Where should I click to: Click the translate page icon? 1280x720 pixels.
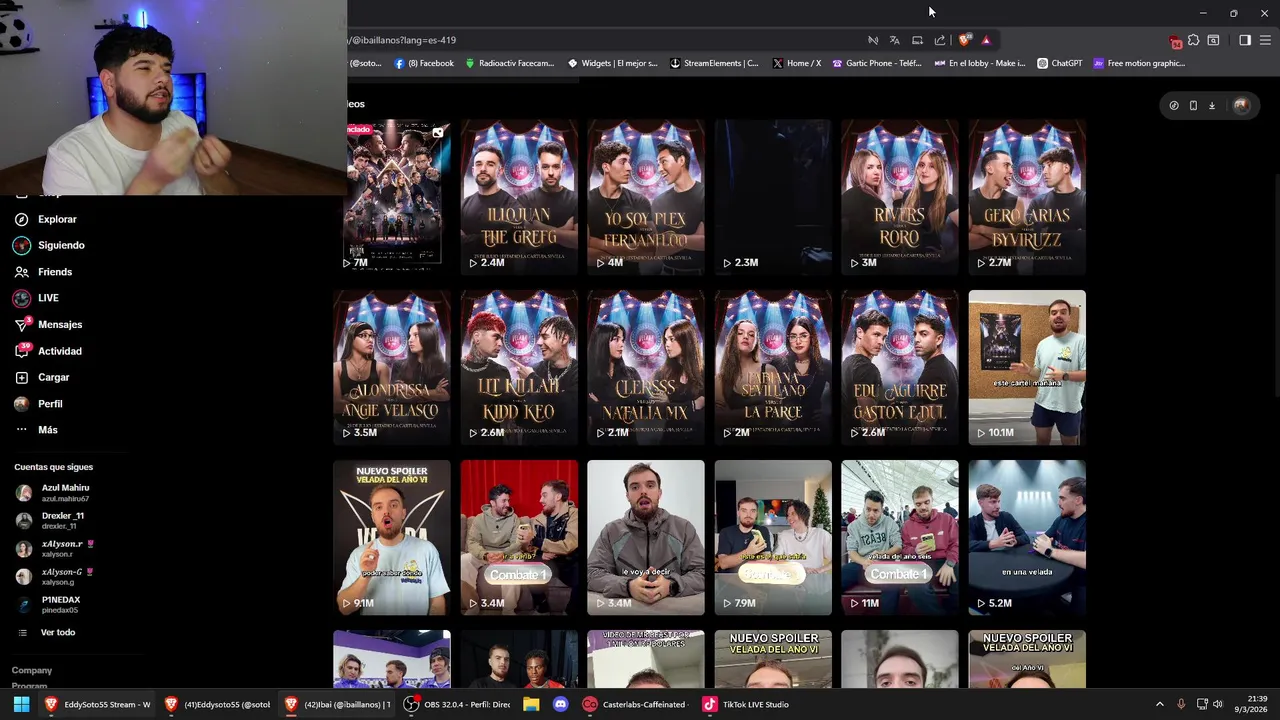click(894, 40)
